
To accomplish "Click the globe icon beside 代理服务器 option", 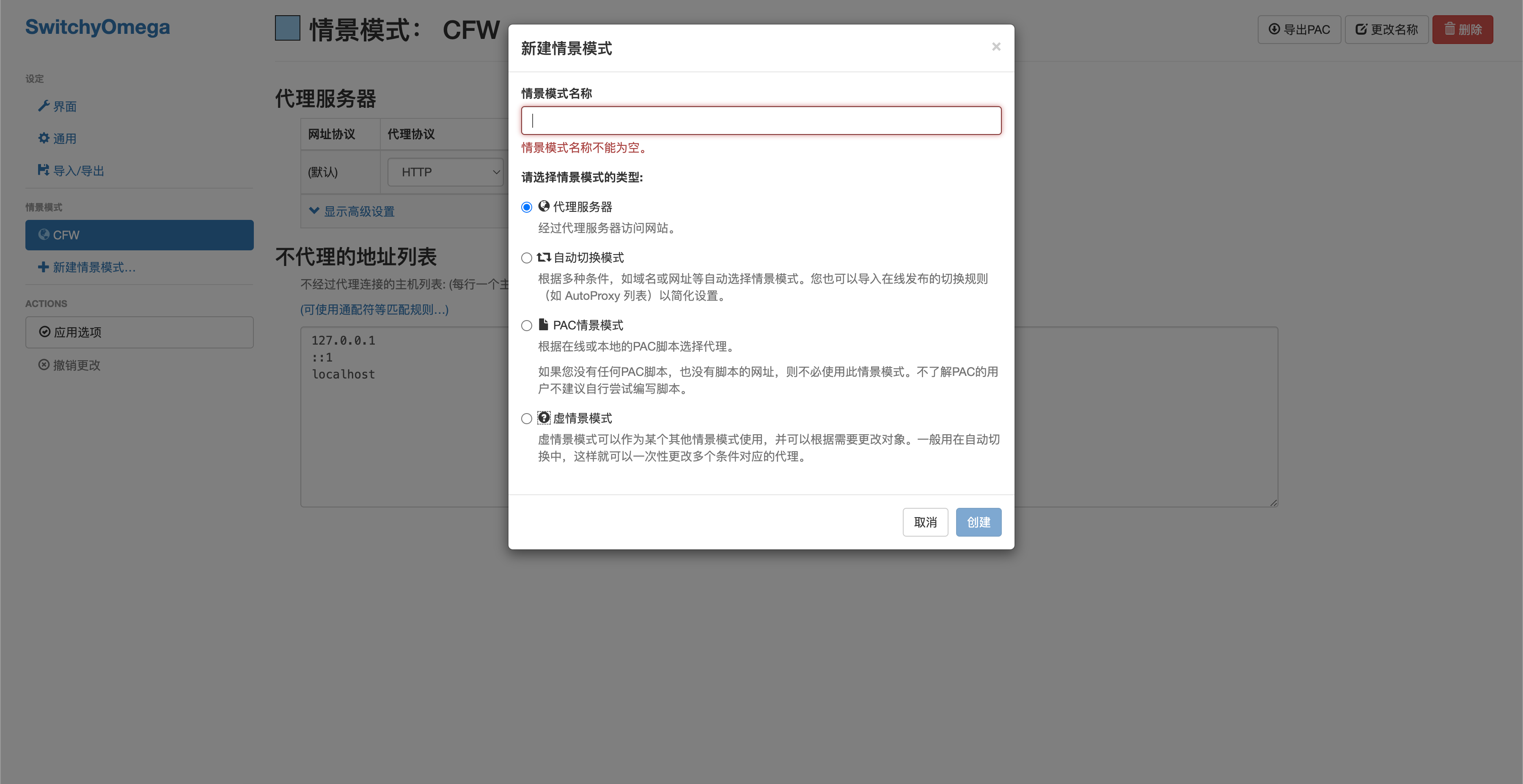I will click(543, 206).
